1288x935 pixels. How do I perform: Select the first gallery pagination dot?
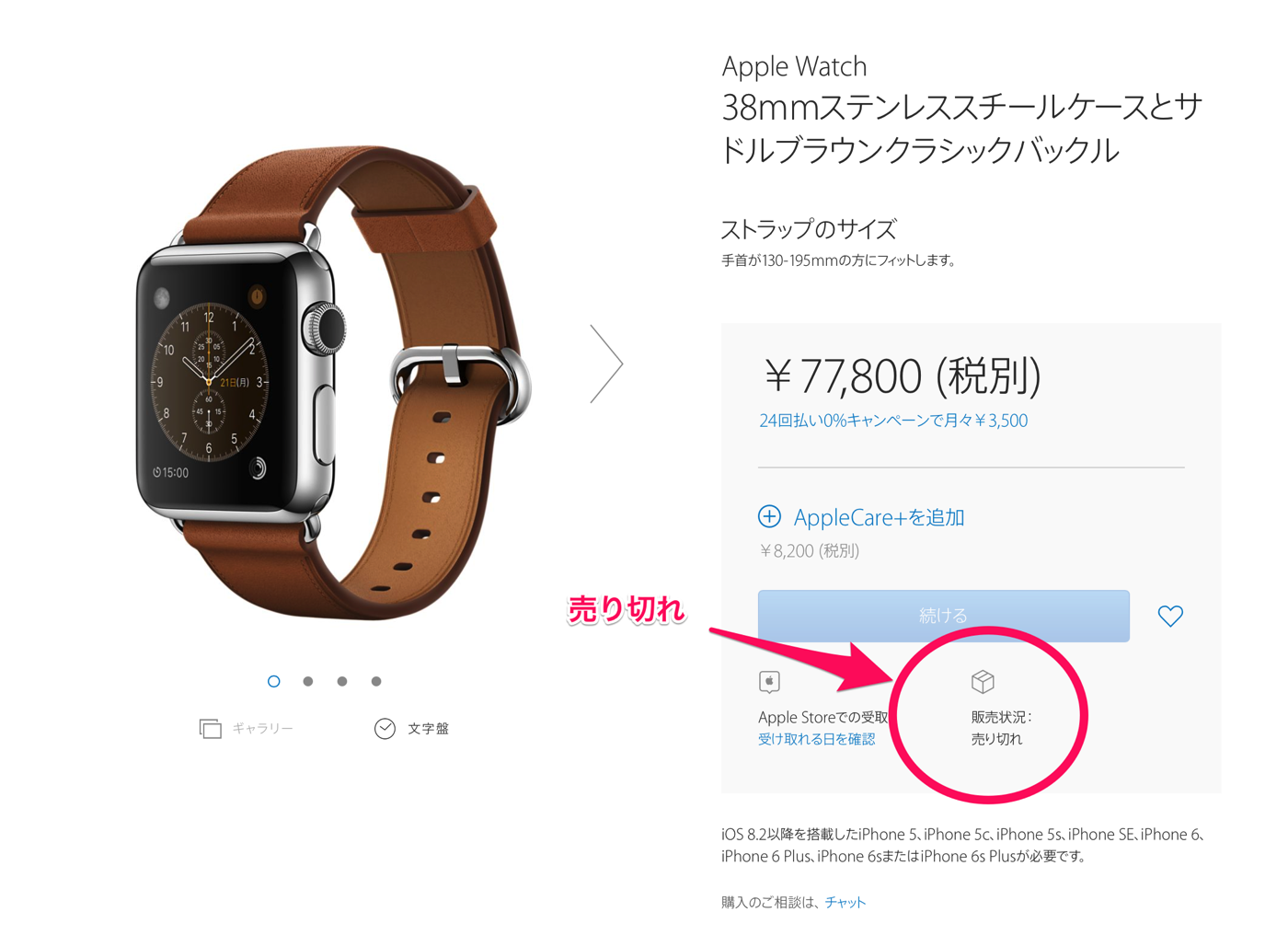point(273,681)
